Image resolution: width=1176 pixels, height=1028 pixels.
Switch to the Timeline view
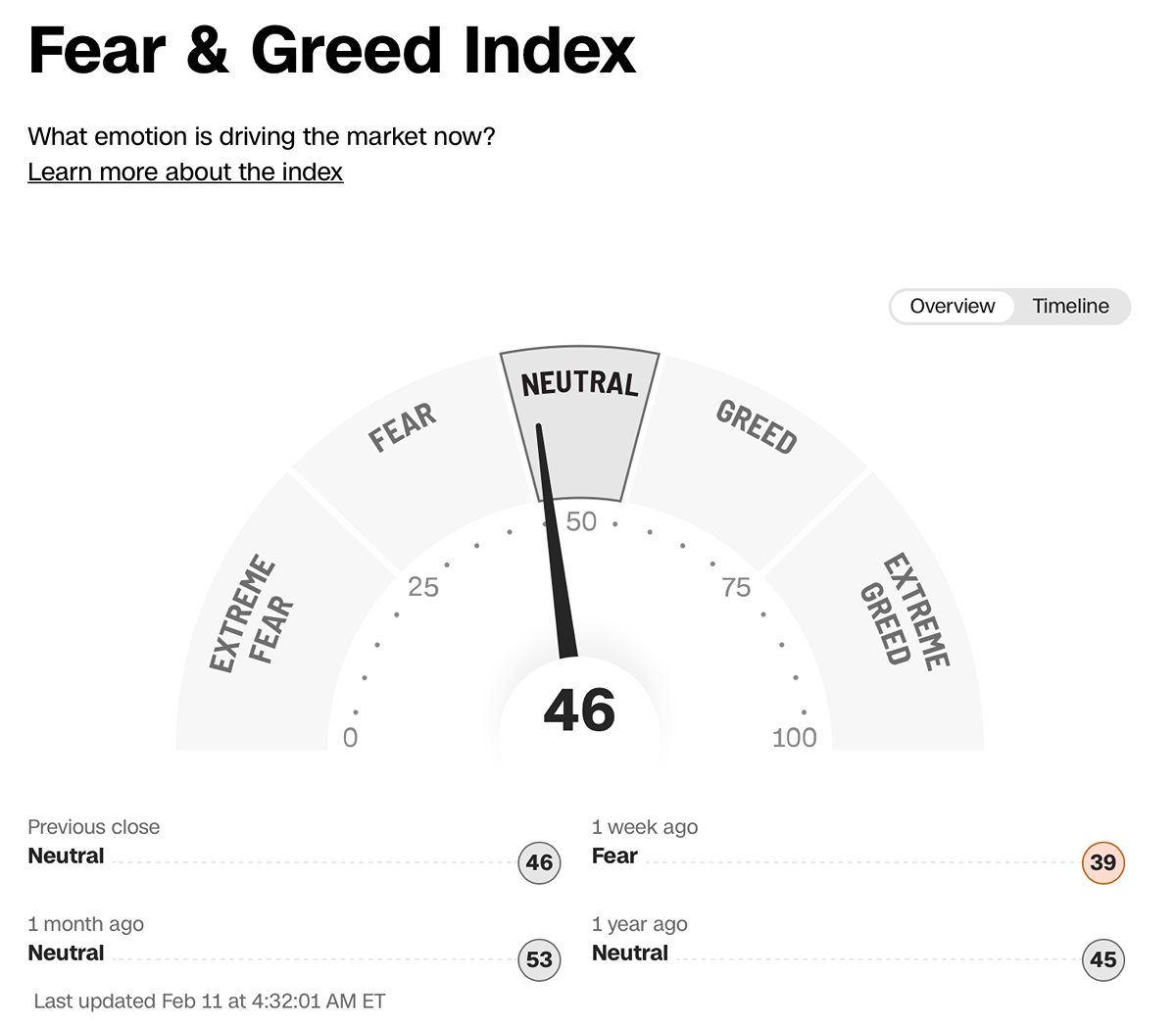click(x=1070, y=306)
